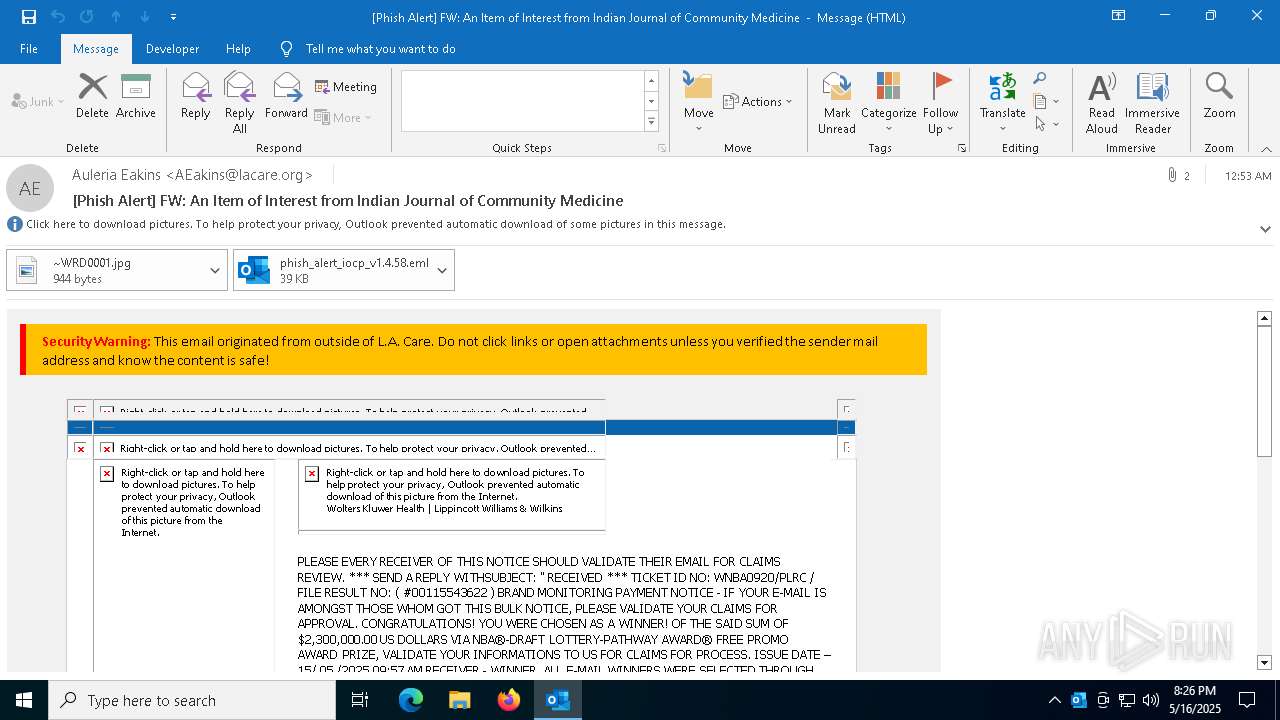Click the Follow Up flag
Image resolution: width=1280 pixels, height=720 pixels.
pyautogui.click(x=941, y=102)
